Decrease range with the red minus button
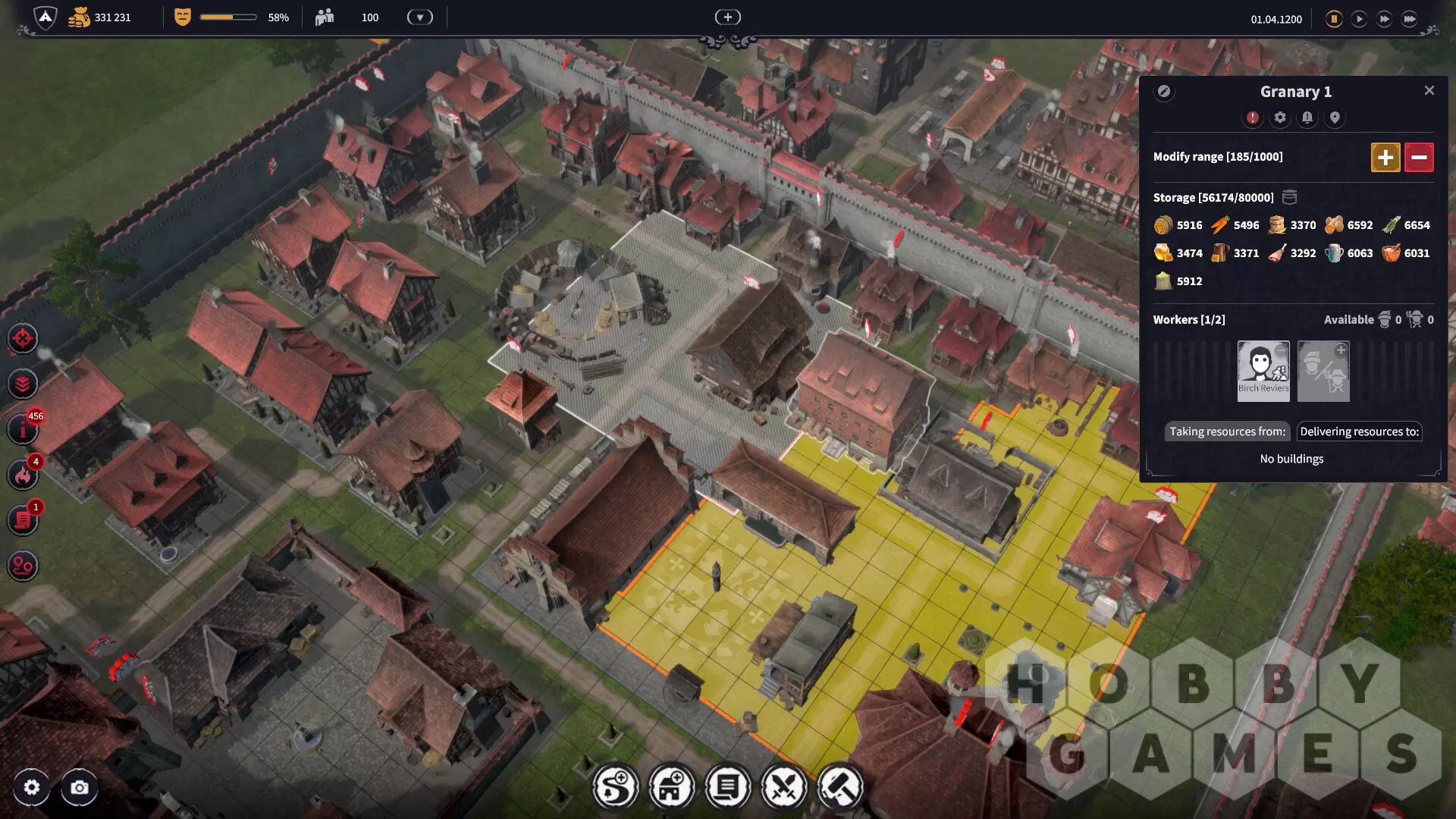Screen dimensions: 1456x819 coord(1419,157)
